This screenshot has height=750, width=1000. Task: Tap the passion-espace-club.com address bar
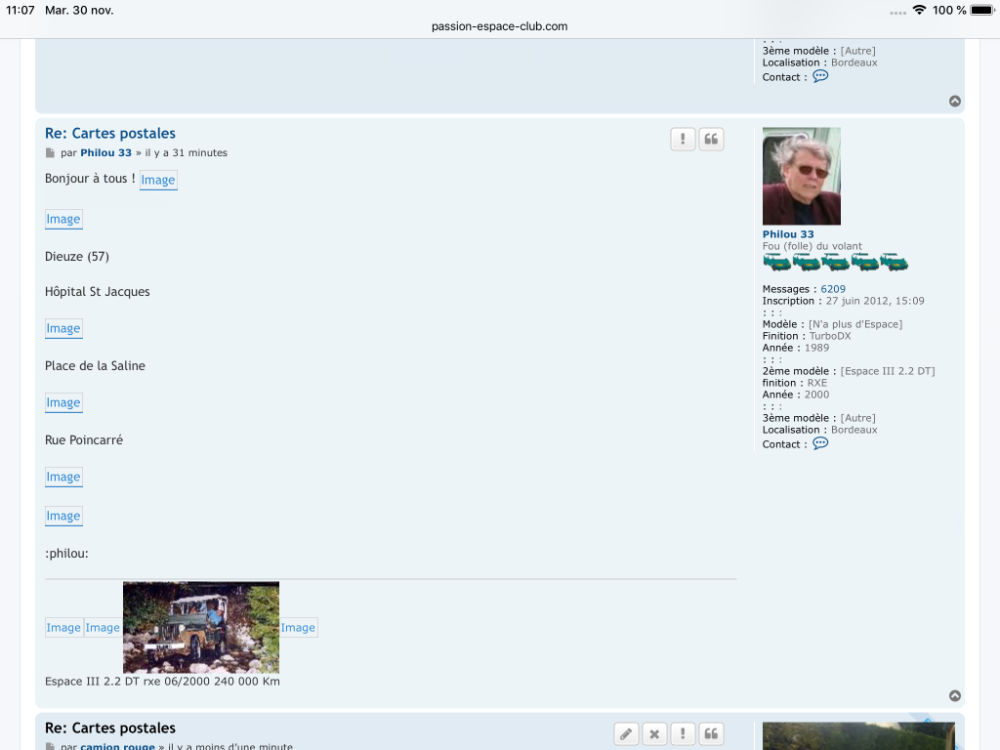point(499,26)
